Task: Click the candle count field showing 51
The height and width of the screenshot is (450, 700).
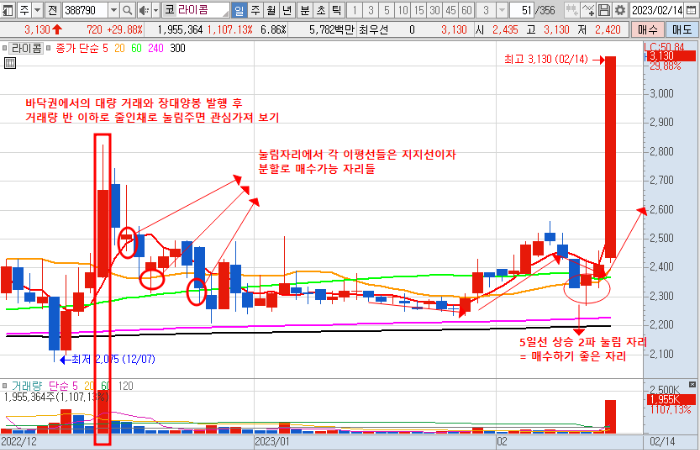Action: point(522,10)
